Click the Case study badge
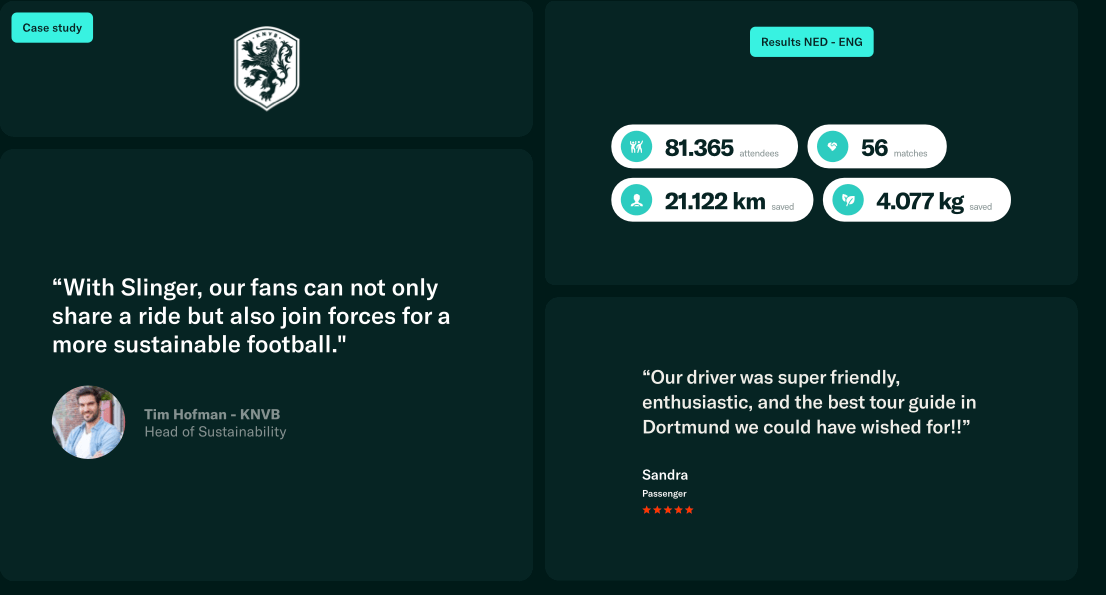 pyautogui.click(x=52, y=28)
